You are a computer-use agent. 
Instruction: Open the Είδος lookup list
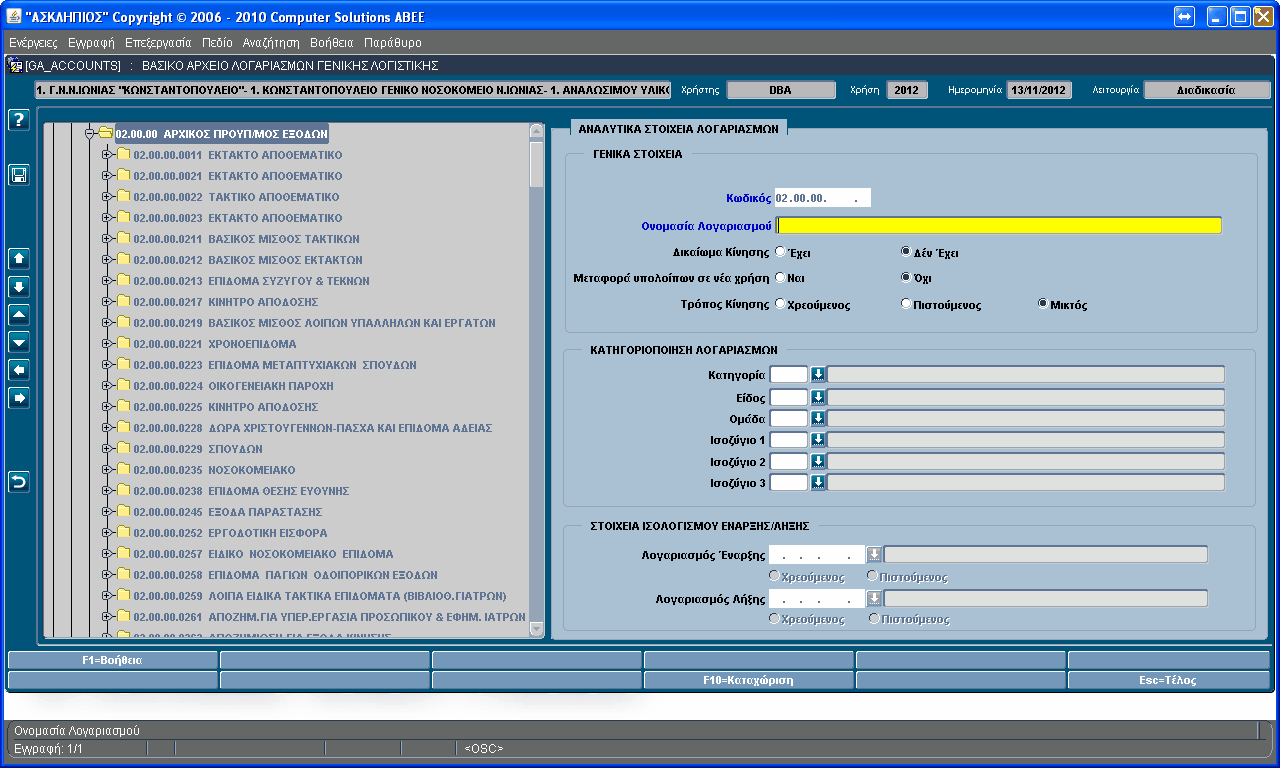[818, 397]
